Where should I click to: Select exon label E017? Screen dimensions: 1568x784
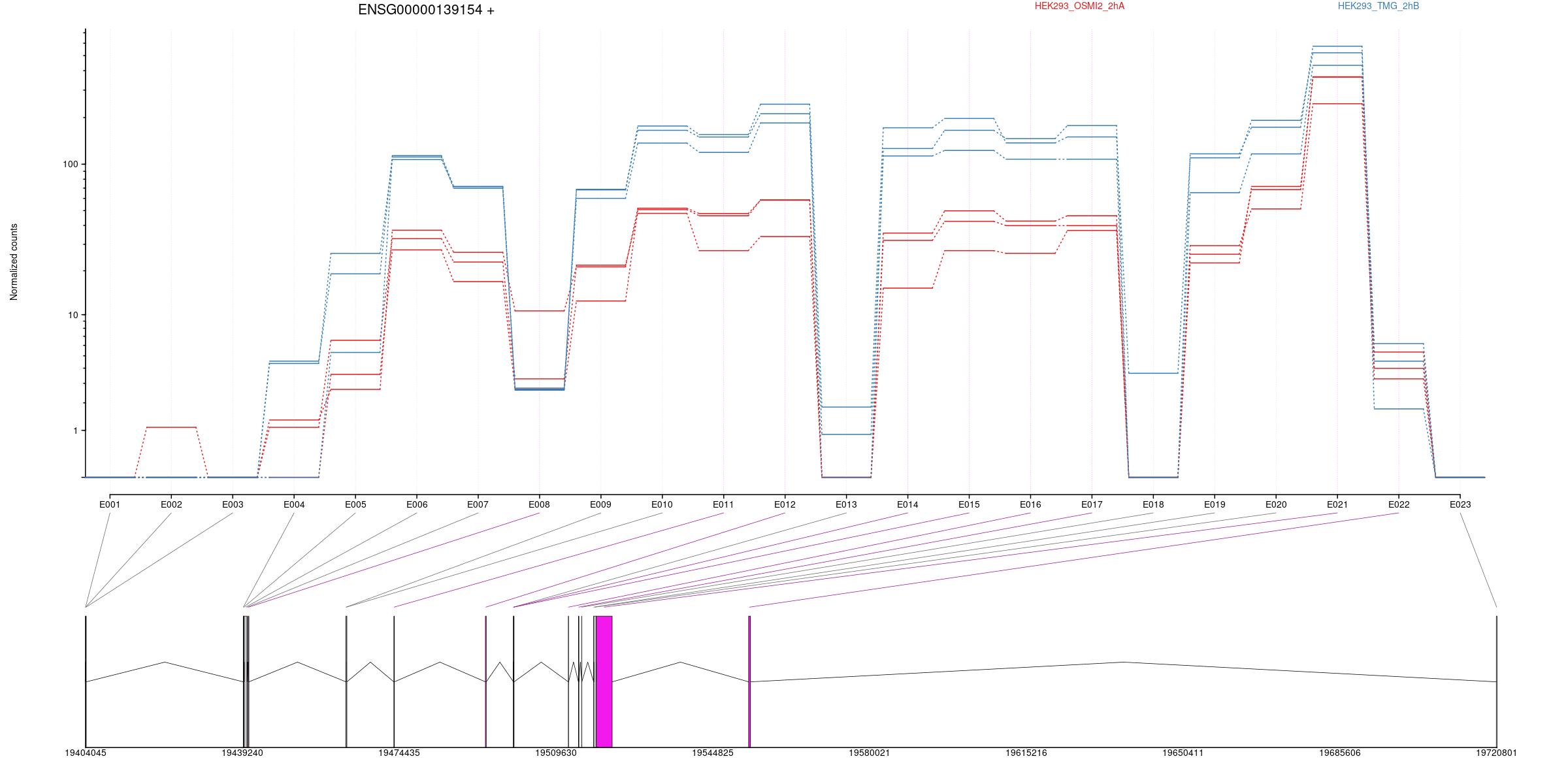tap(1092, 504)
